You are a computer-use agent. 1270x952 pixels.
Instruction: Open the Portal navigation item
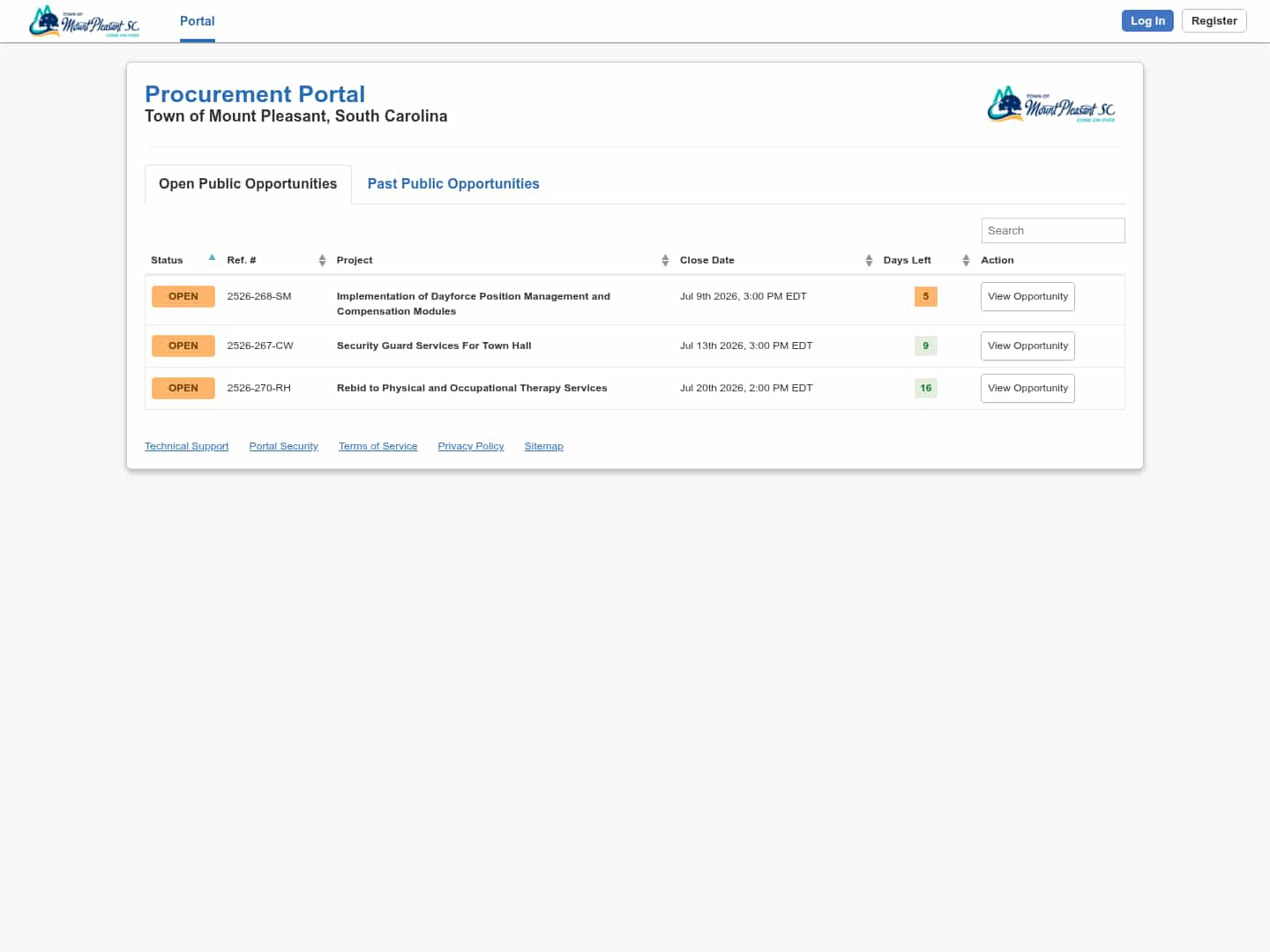point(198,21)
